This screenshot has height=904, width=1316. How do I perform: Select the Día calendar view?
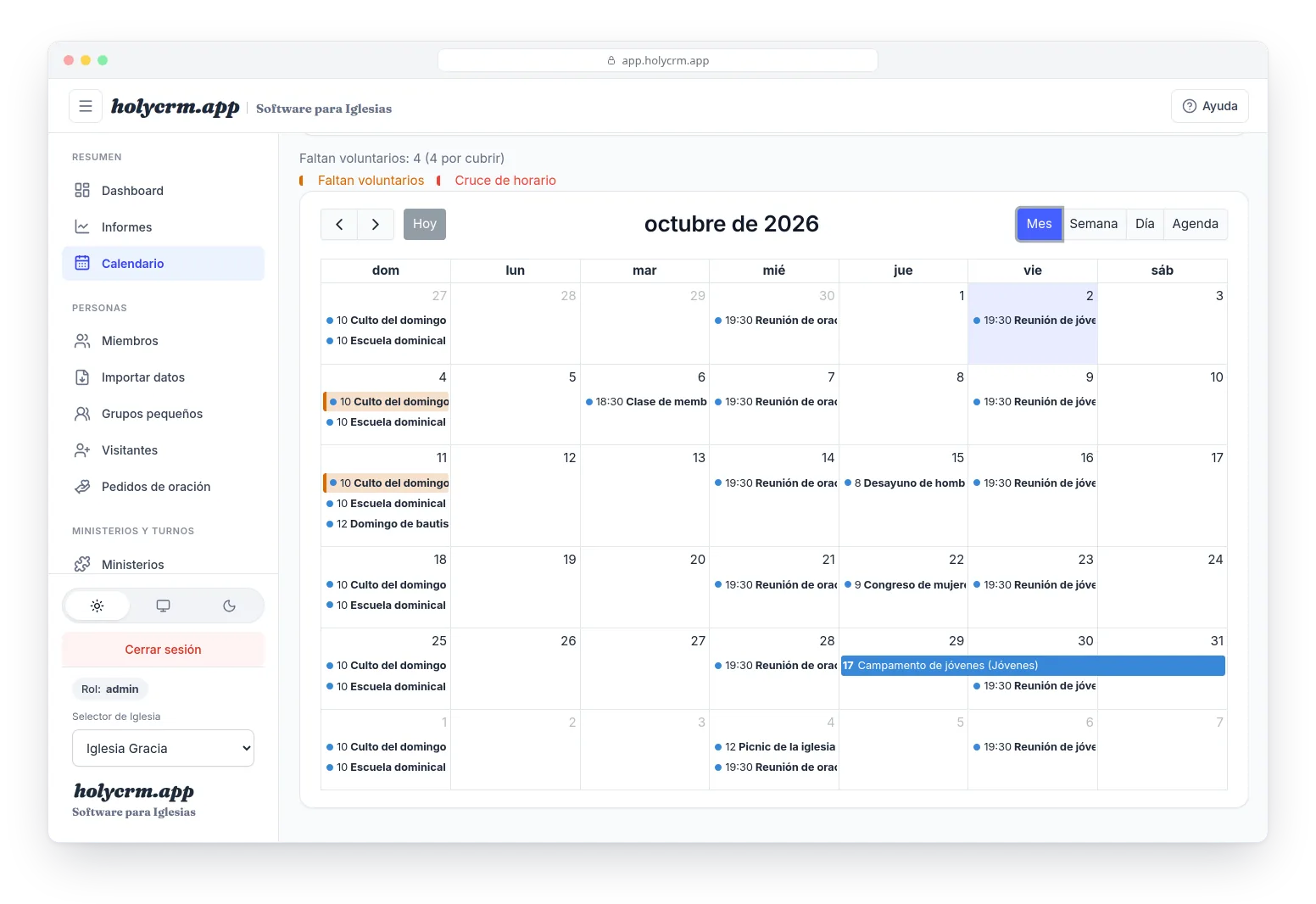coord(1145,224)
